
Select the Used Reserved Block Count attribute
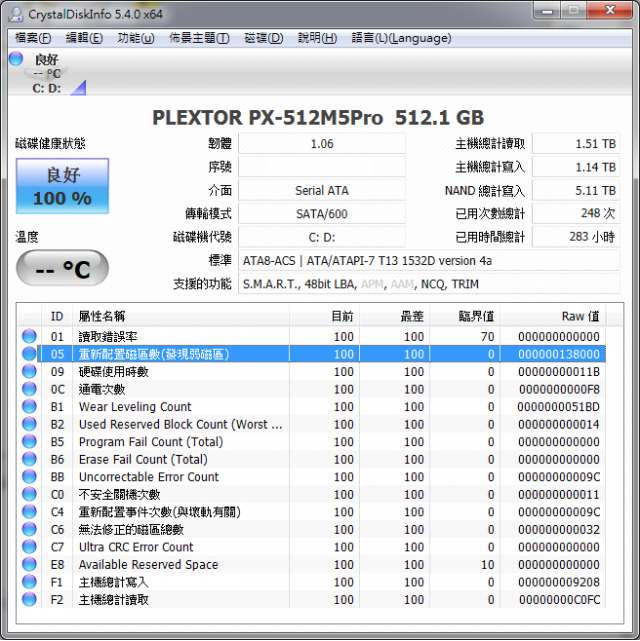pos(312,424)
